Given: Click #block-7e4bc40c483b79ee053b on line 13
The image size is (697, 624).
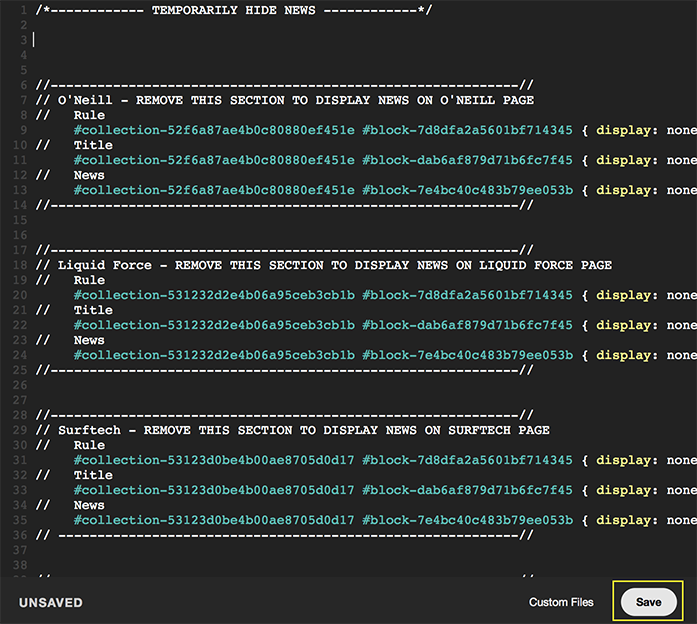Looking at the screenshot, I should coord(467,190).
